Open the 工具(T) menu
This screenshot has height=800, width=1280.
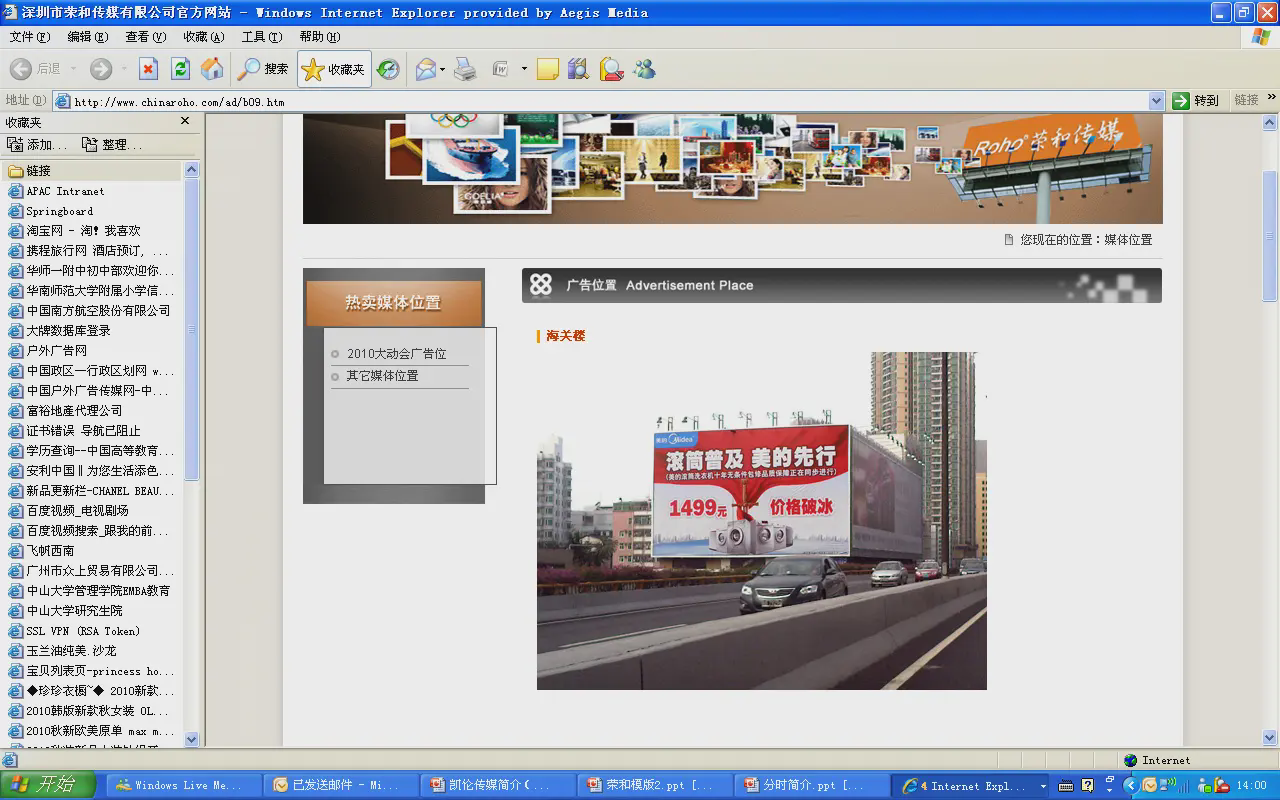[x=261, y=37]
